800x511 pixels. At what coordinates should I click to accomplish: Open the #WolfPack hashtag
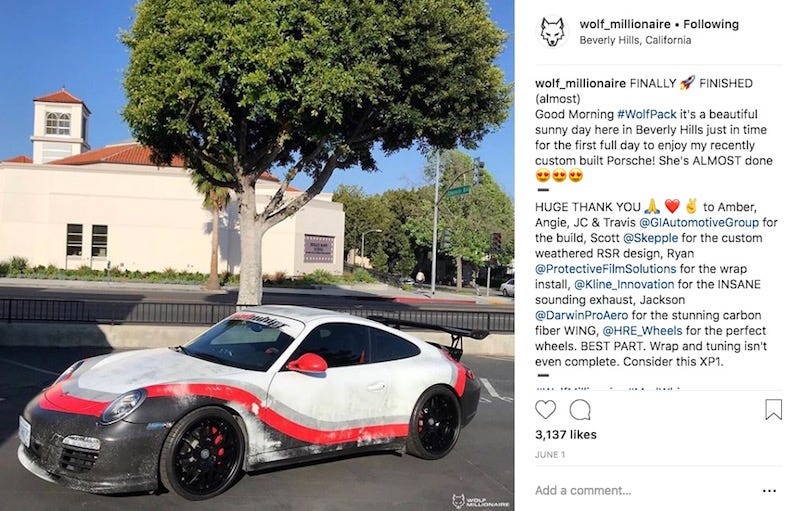tap(646, 114)
